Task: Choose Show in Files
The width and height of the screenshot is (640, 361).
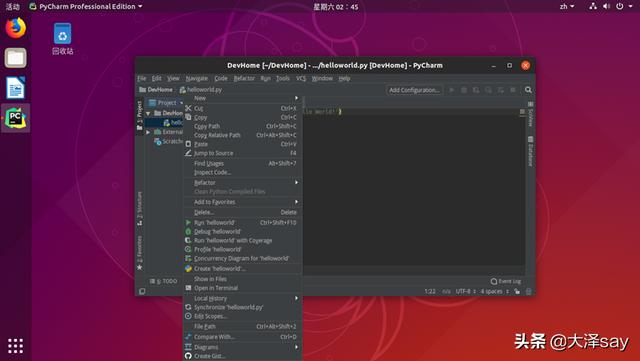Action: pos(243,279)
